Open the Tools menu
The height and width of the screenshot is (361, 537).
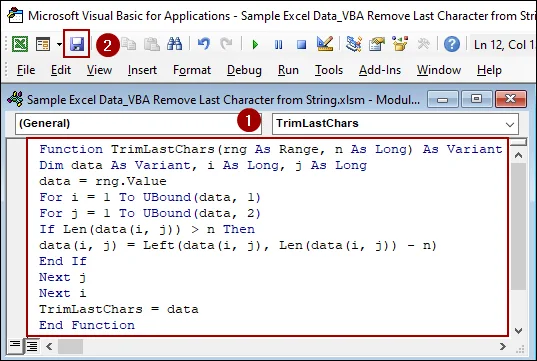pyautogui.click(x=329, y=70)
